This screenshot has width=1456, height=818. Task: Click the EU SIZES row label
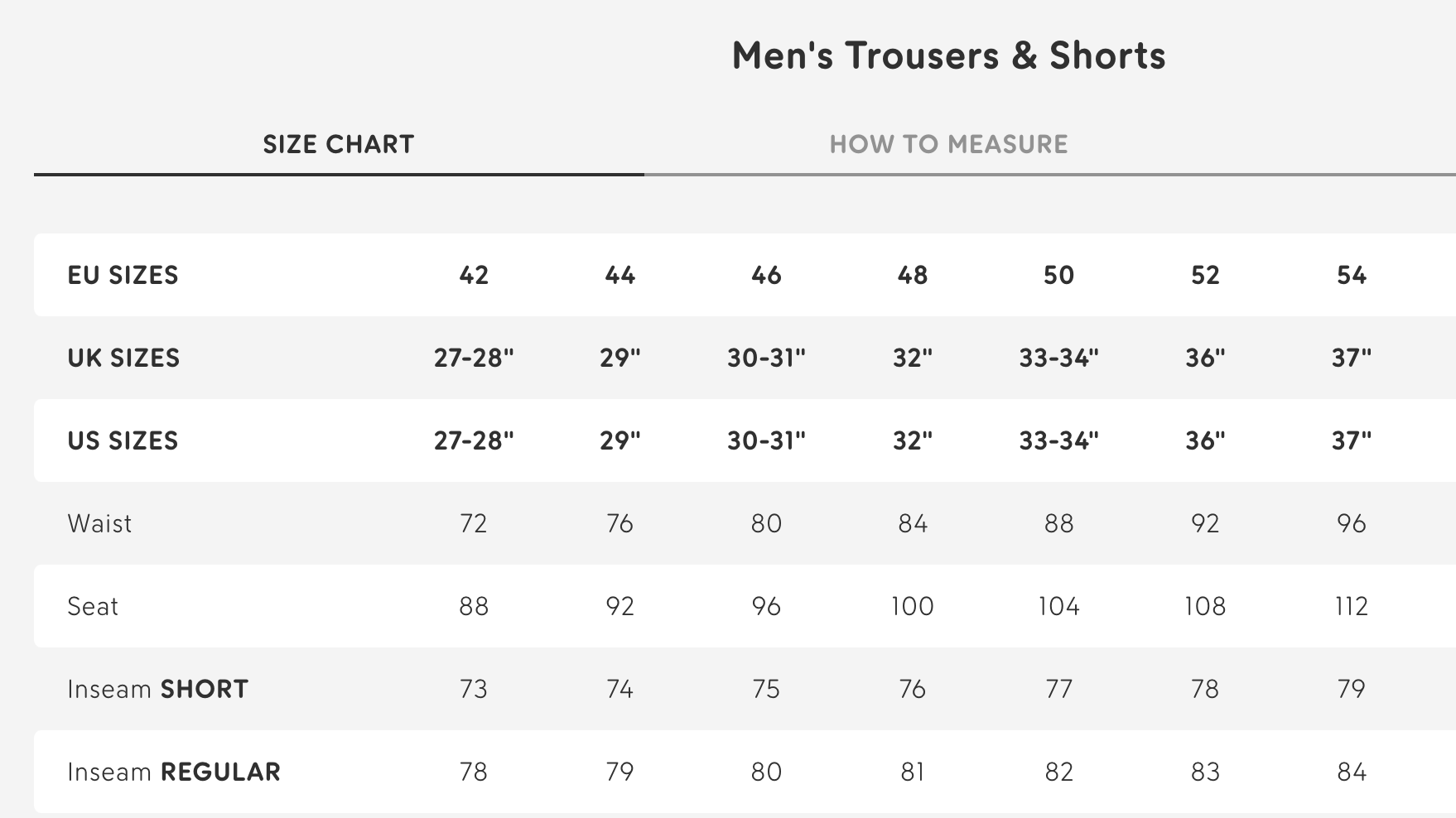[123, 275]
